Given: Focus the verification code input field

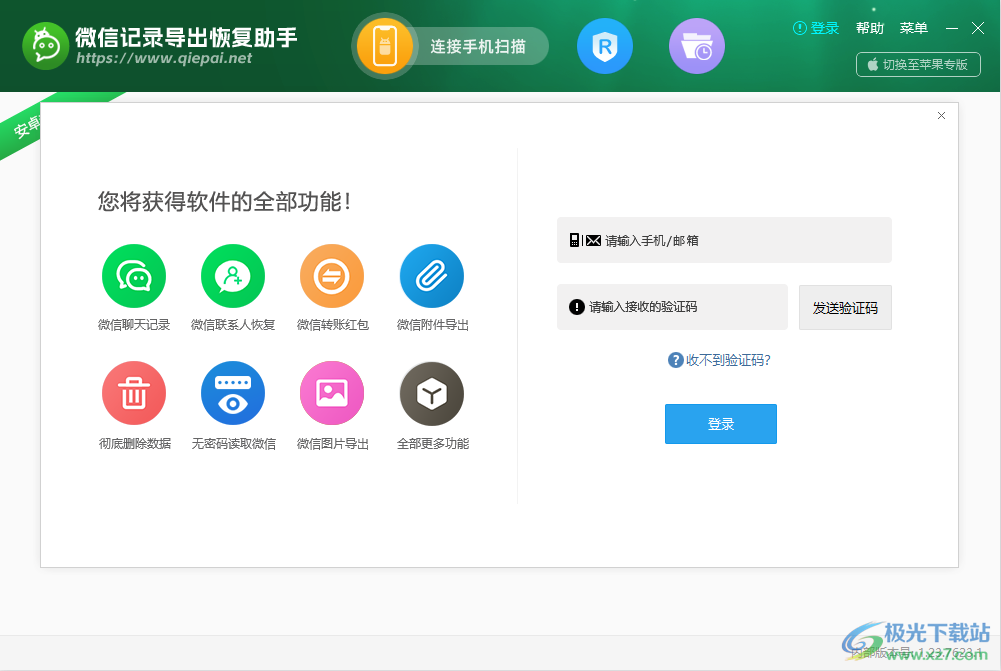Looking at the screenshot, I should tap(672, 307).
